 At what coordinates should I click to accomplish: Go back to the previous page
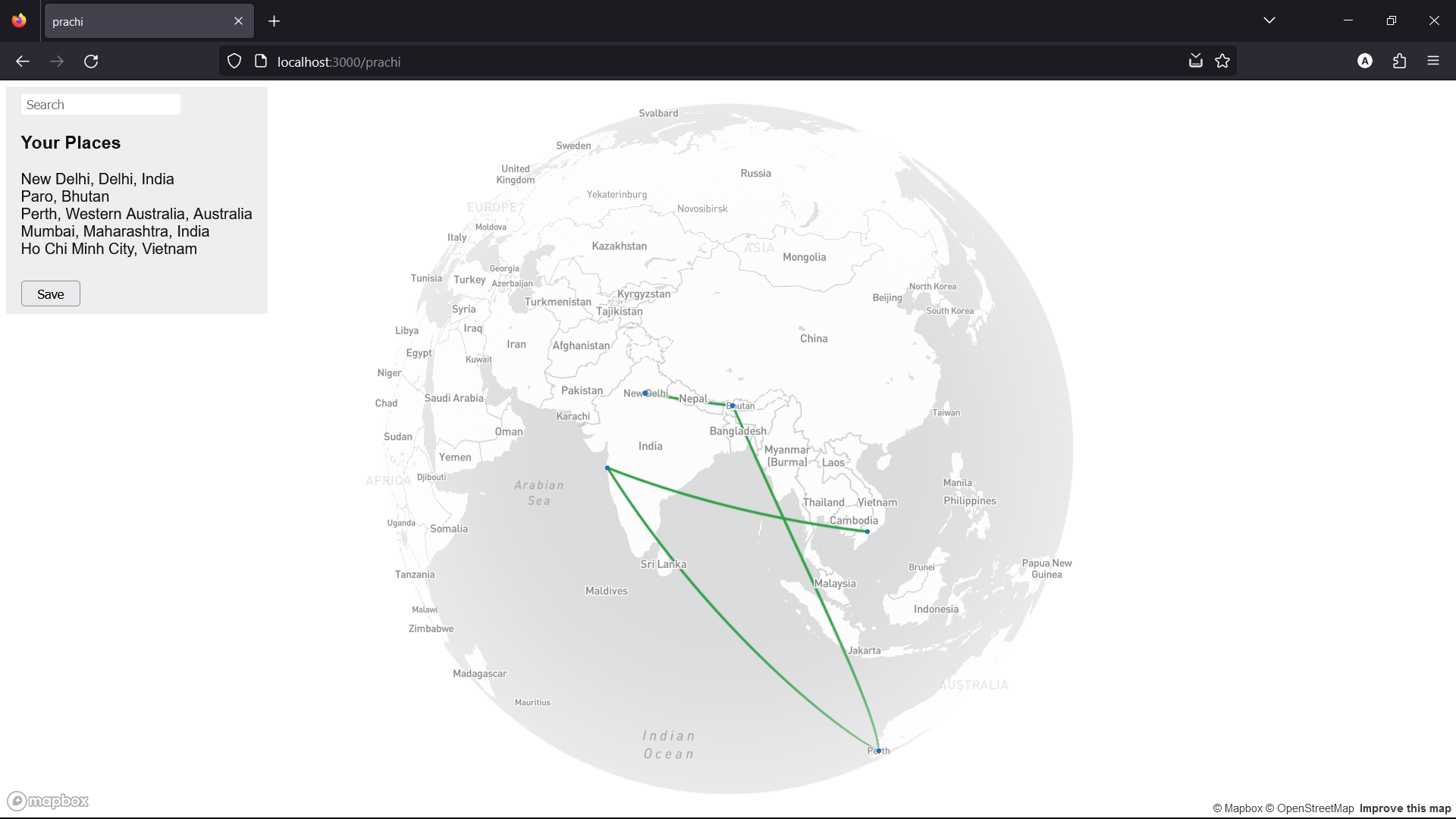(22, 61)
